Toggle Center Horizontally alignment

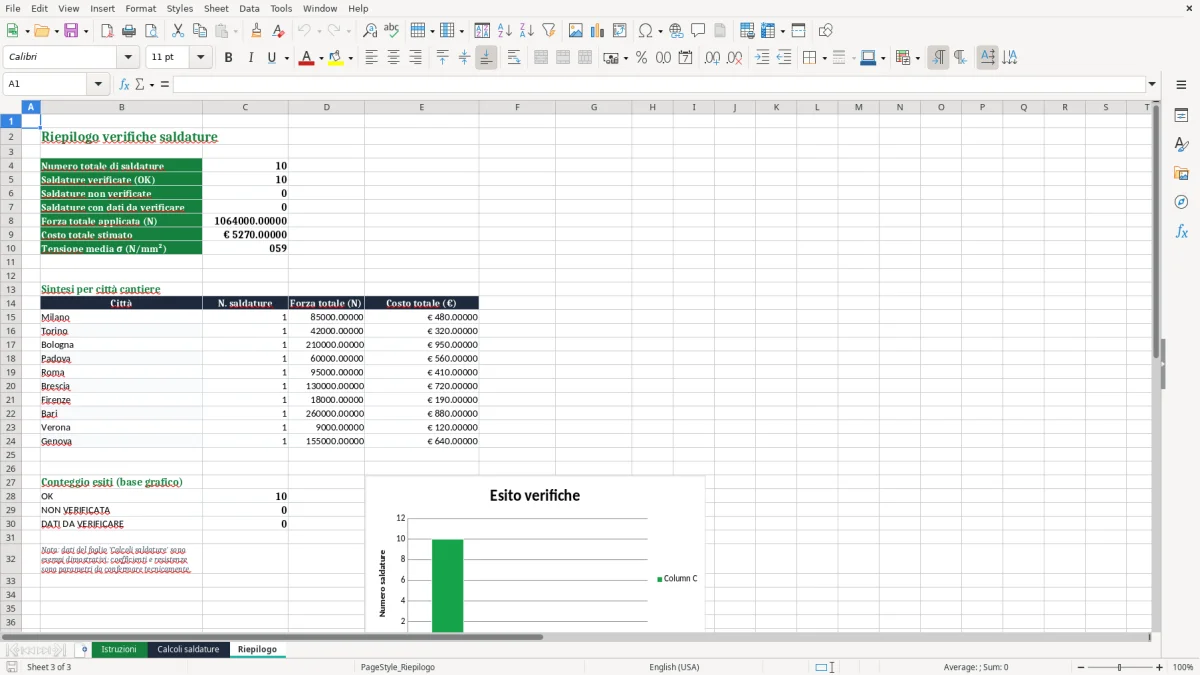393,58
